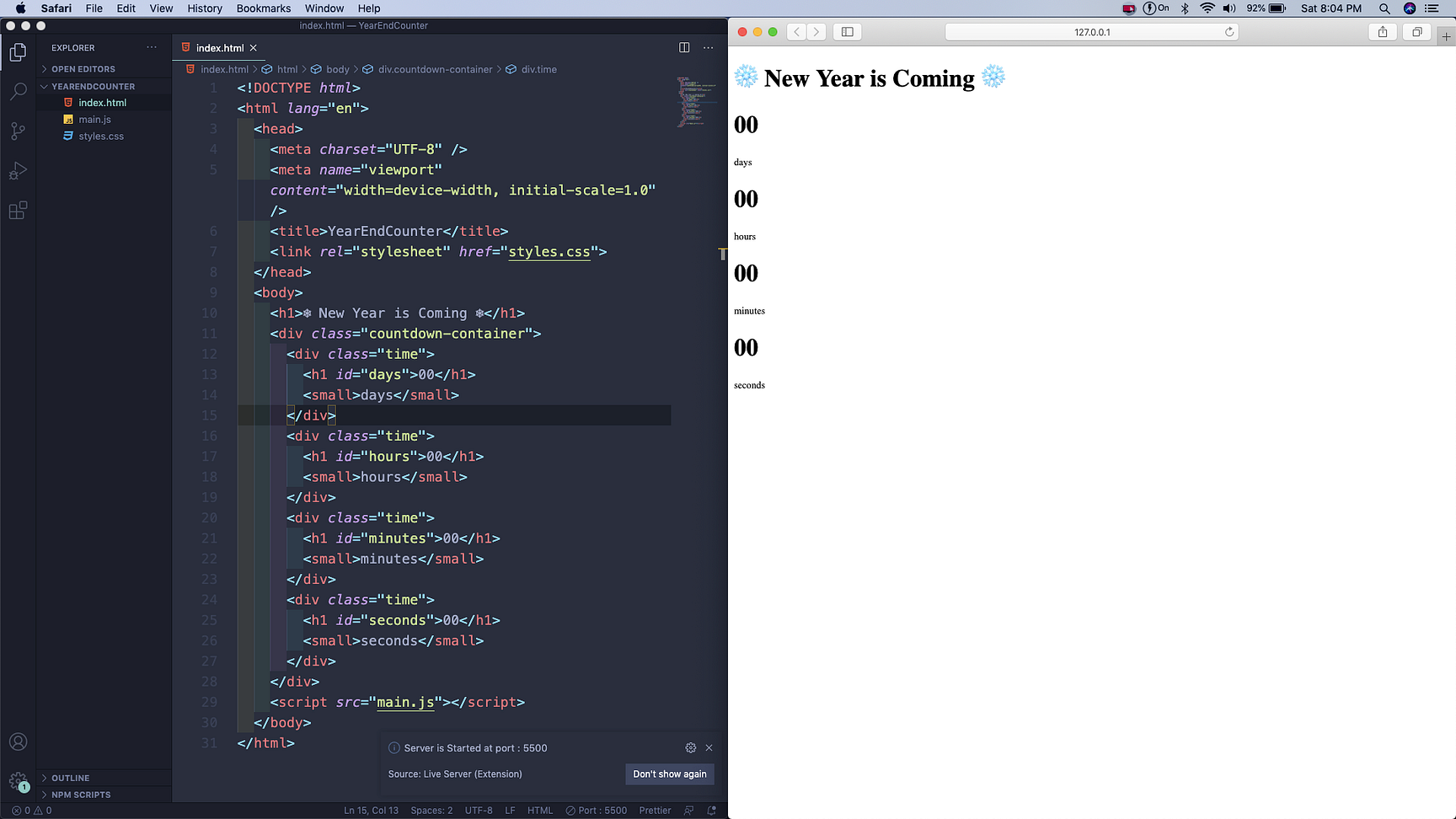Click Don't show again in the notification
1456x819 pixels.
pos(670,774)
